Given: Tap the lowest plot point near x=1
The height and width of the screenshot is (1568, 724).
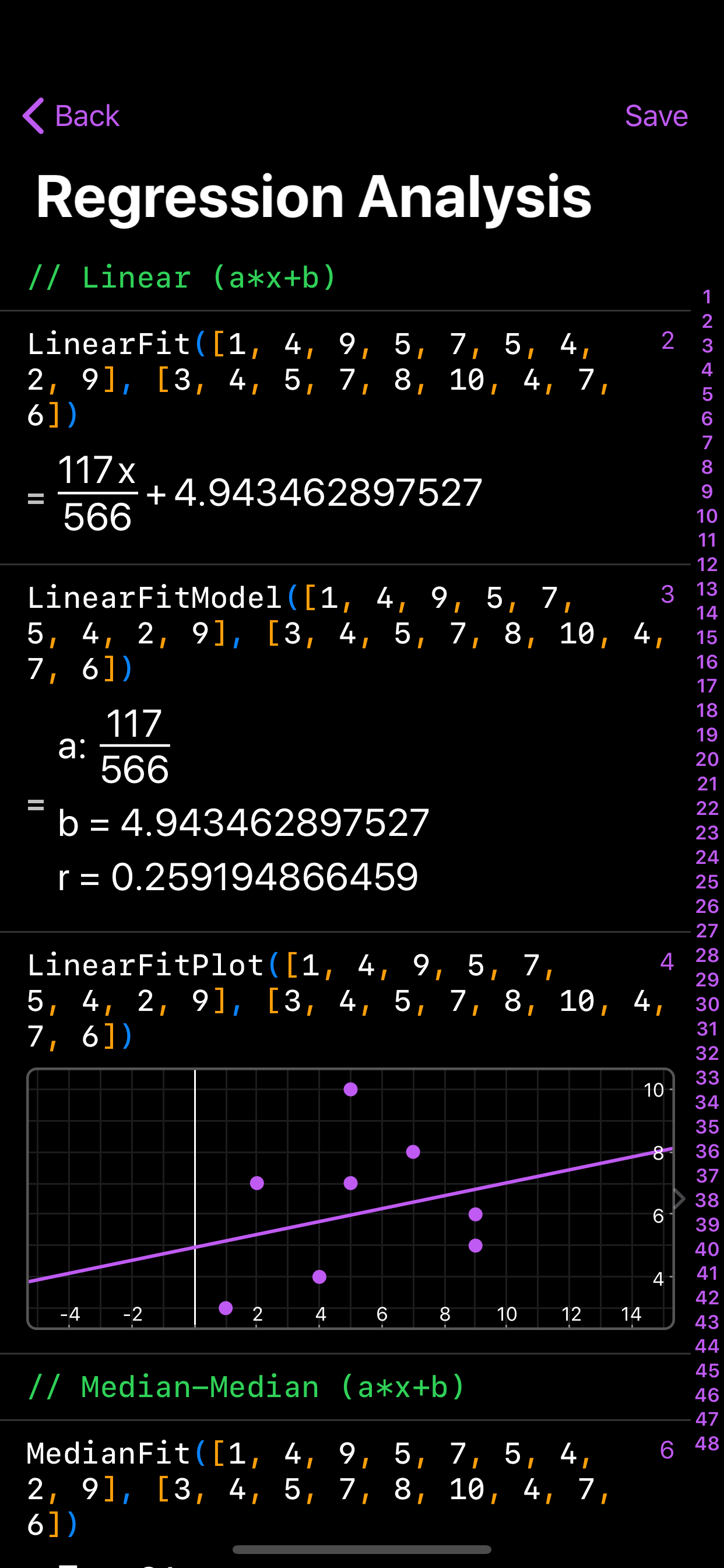Looking at the screenshot, I should [x=226, y=1308].
